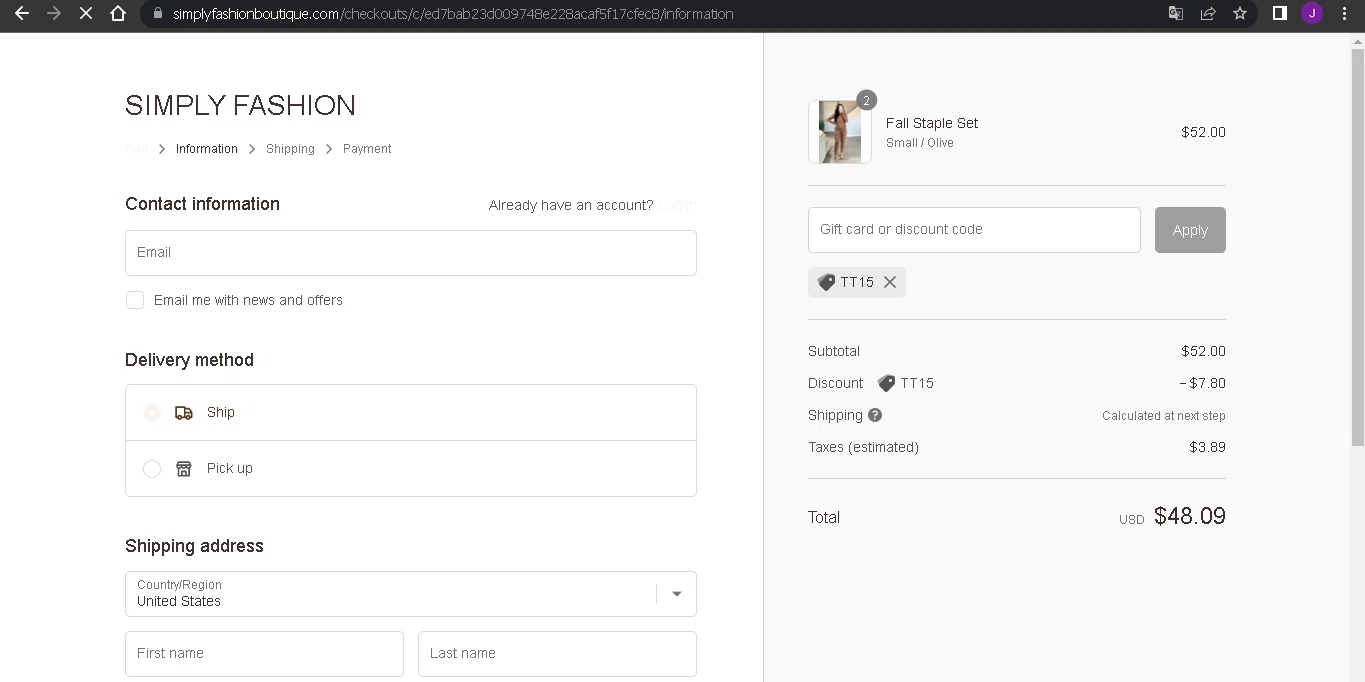Toggle the browser side panel icon
Screen dimensions: 1365x682
1279,14
